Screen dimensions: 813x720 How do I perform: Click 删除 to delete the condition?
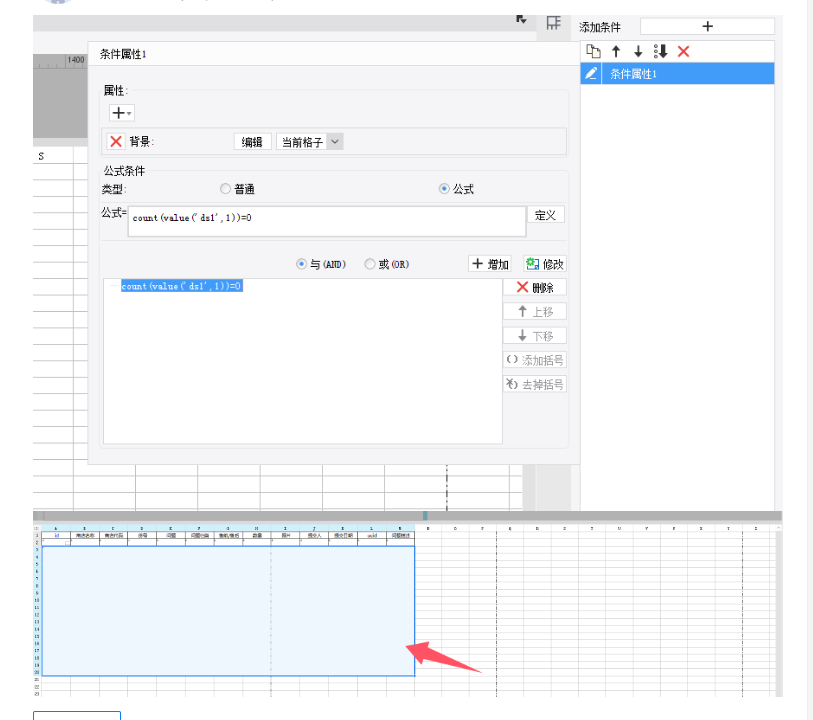tap(535, 288)
